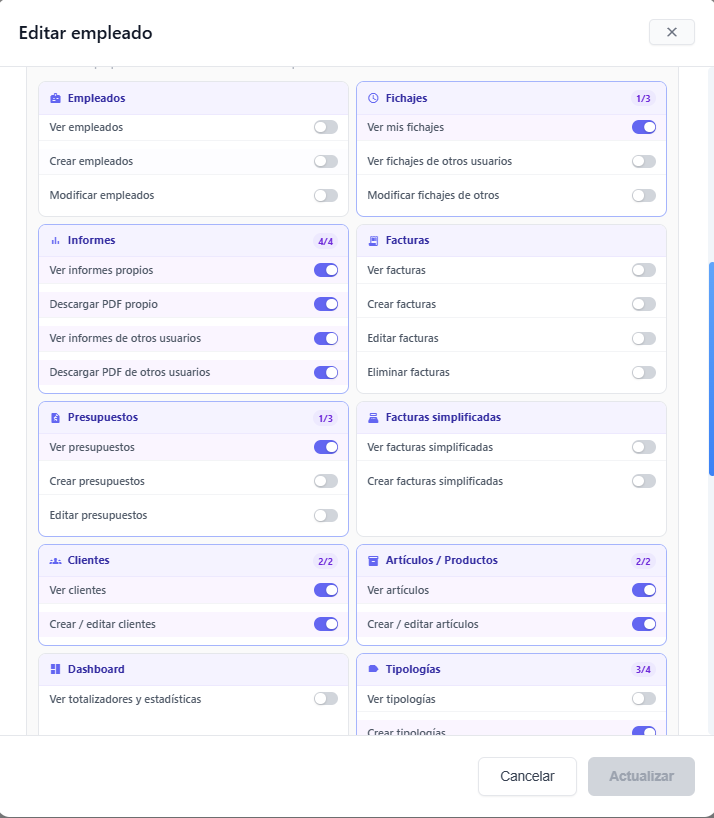
Task: Select the bar chart icon for Informes
Action: pyautogui.click(x=55, y=240)
